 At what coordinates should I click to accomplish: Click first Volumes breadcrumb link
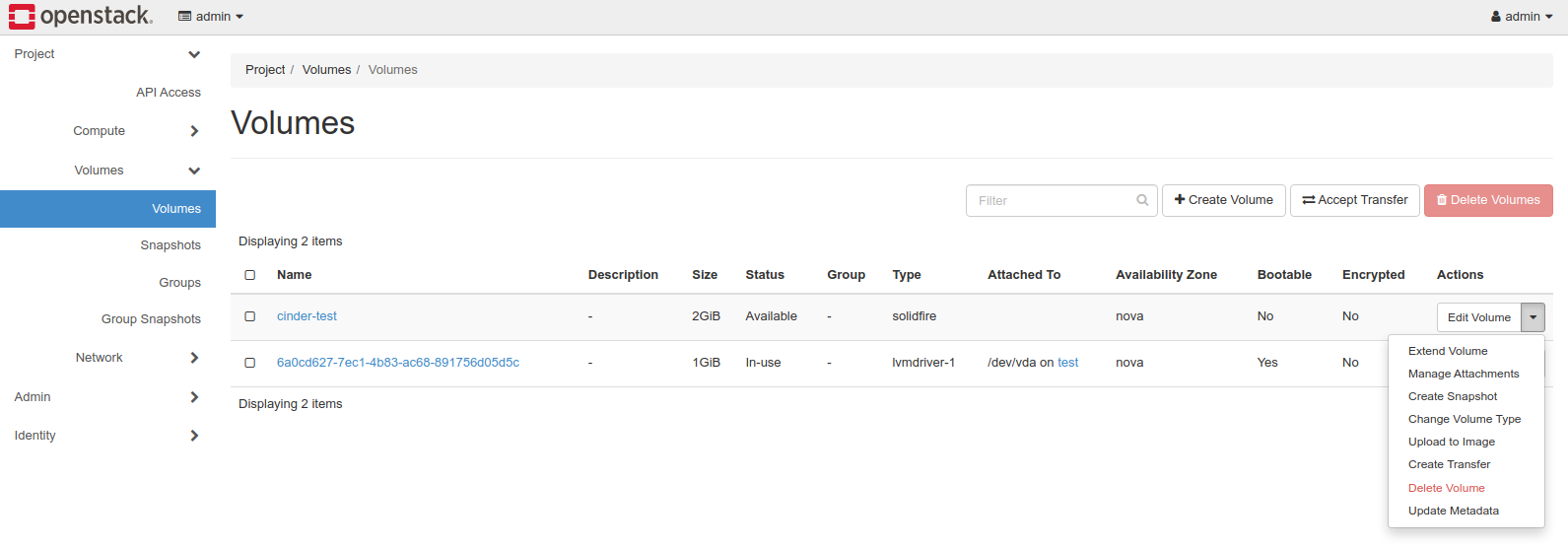pos(326,70)
